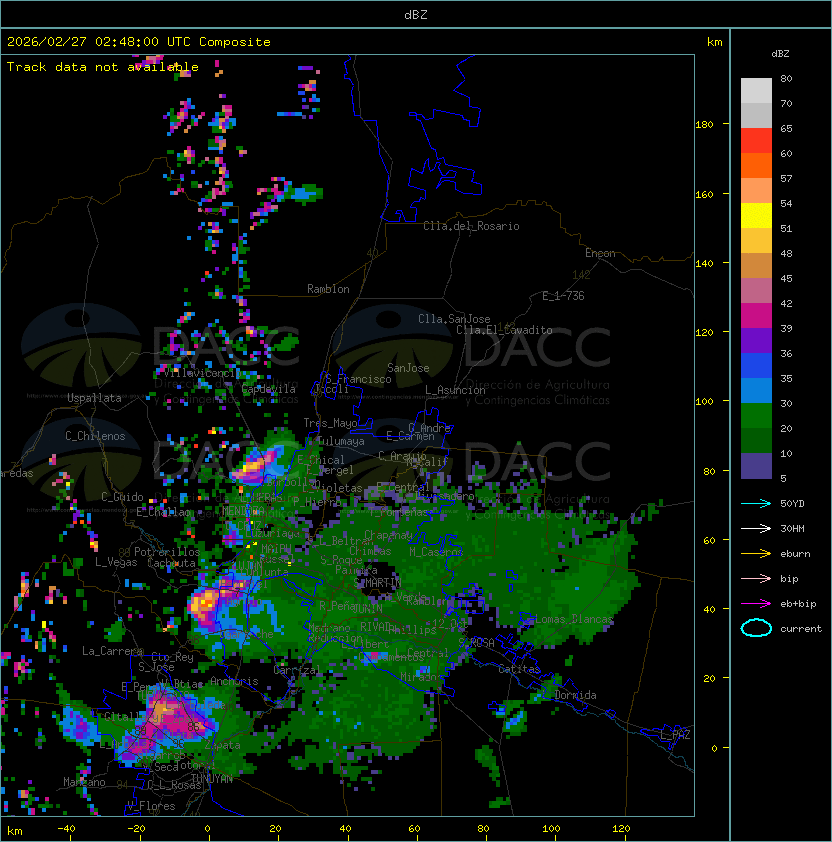Click the 'S_Francisco' place label
This screenshot has width=832, height=842.
coord(358,379)
